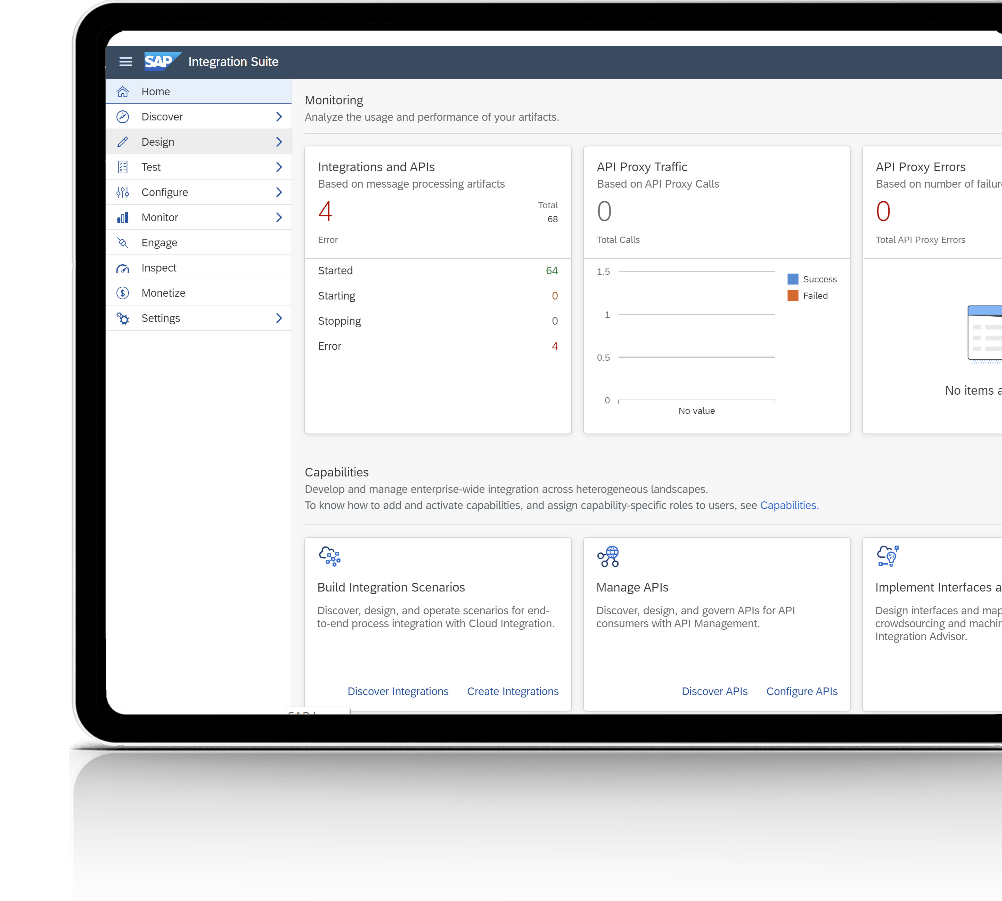Click the Inspect gauge icon
Screen dimensions: 1002x901
pos(123,268)
